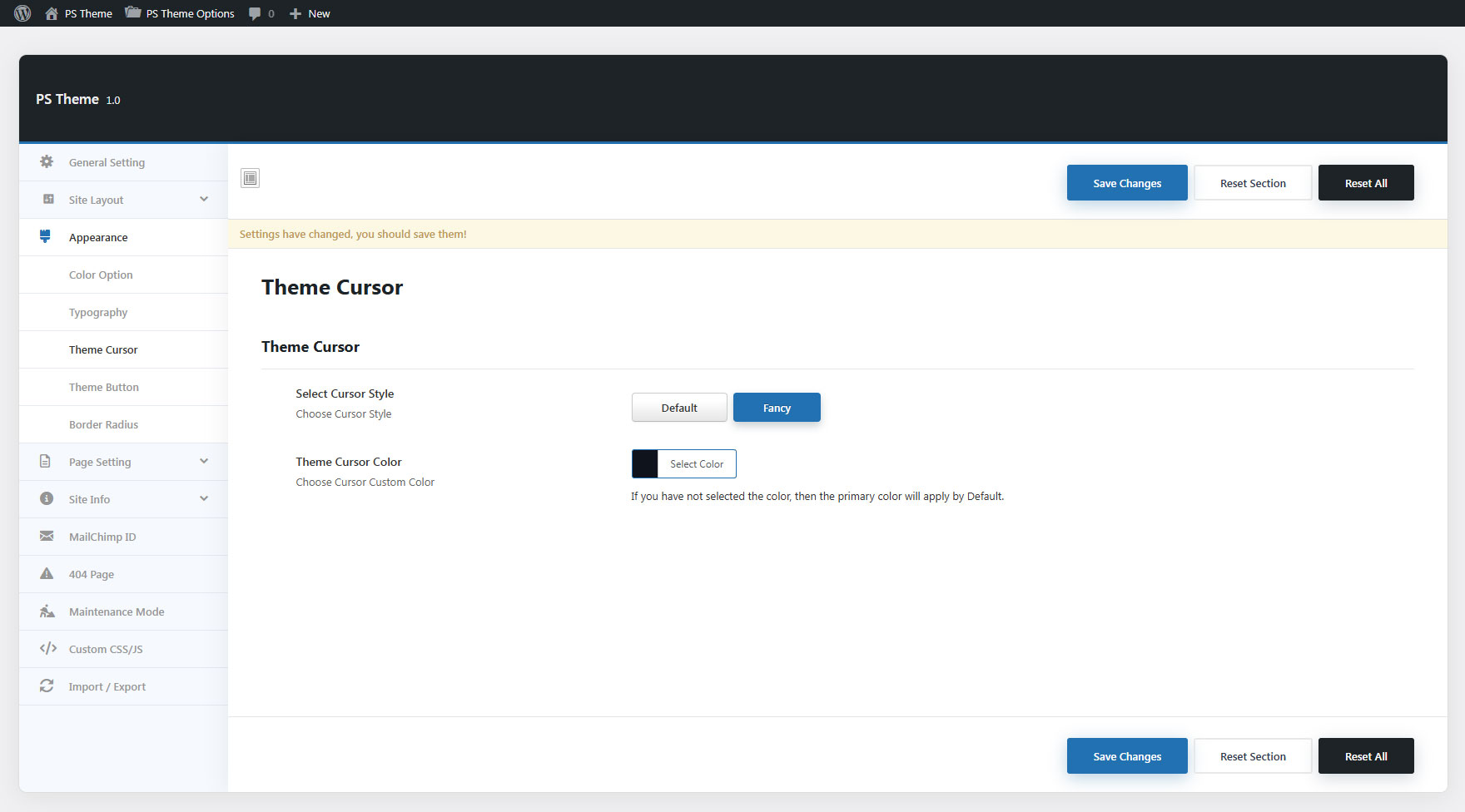Click the Custom CSS/JS code icon
The height and width of the screenshot is (812, 1465).
point(47,649)
